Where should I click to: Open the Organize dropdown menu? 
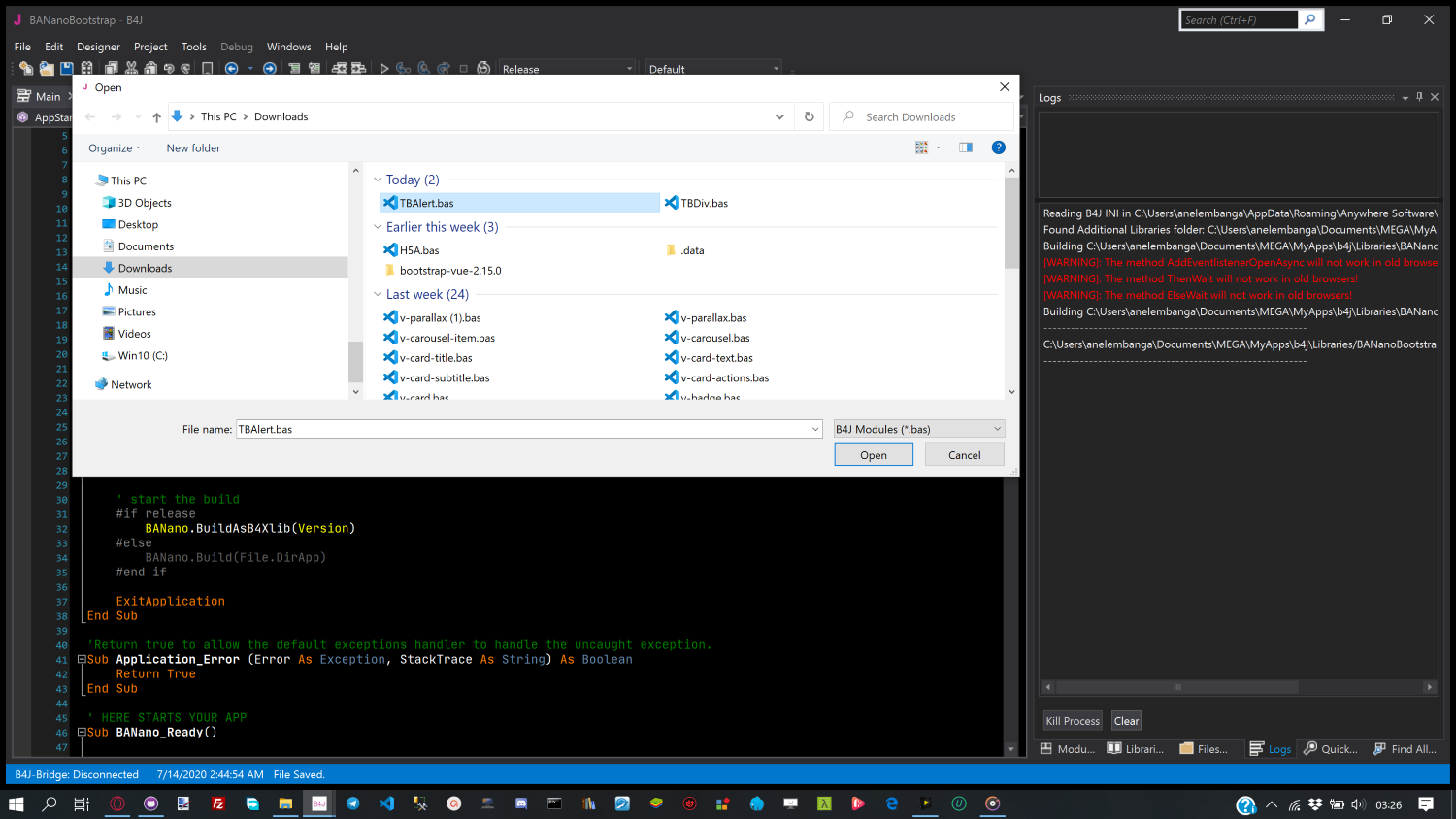pyautogui.click(x=114, y=148)
